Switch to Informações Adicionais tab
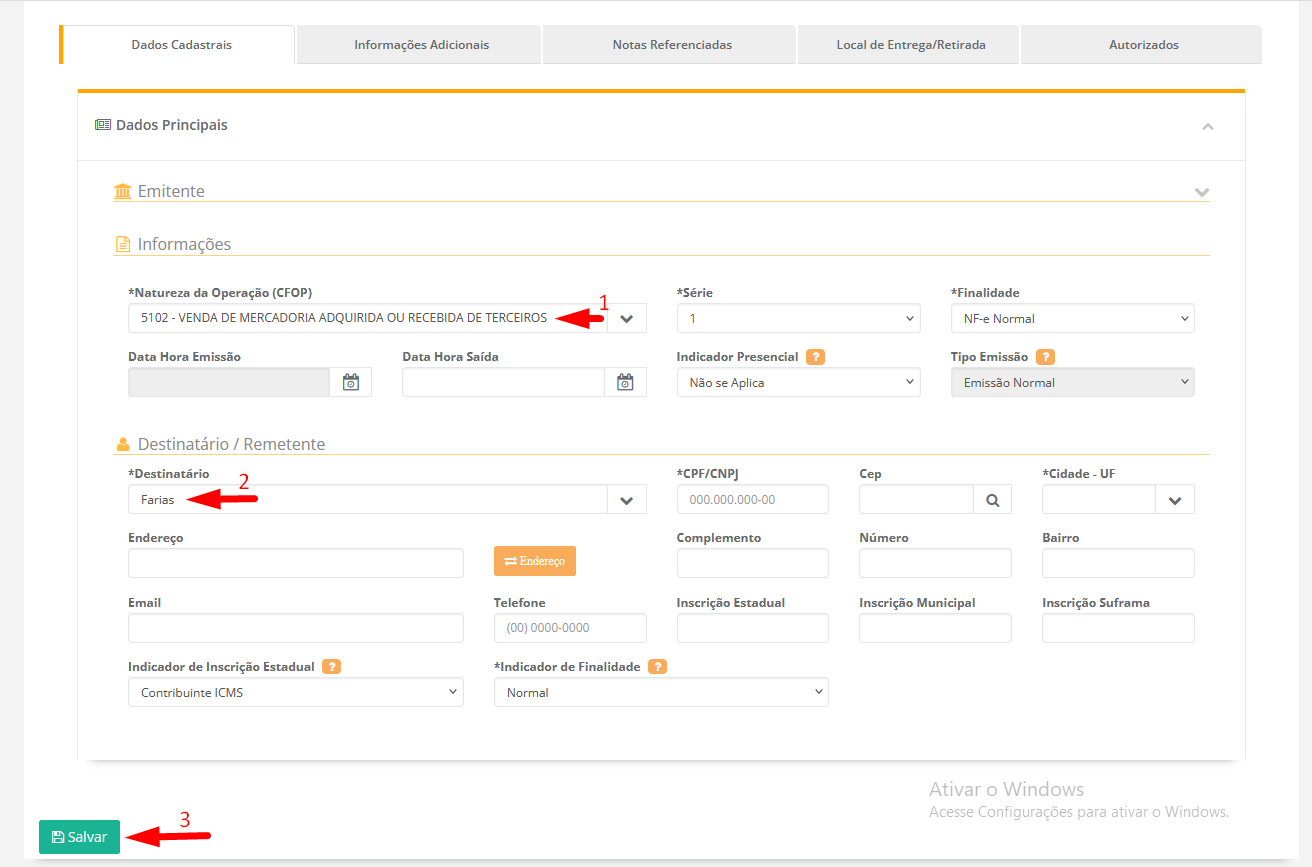Image resolution: width=1312 pixels, height=867 pixels. [x=421, y=45]
